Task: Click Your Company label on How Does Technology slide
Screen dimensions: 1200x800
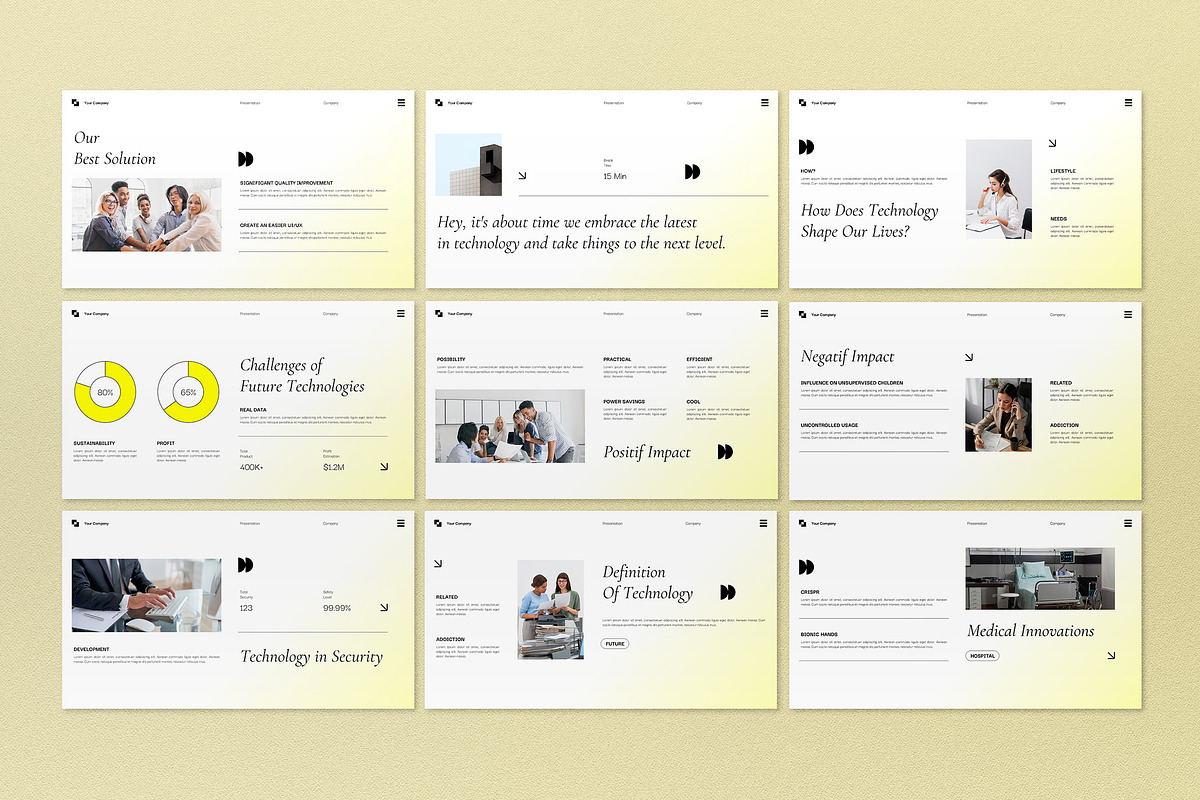Action: pos(824,103)
